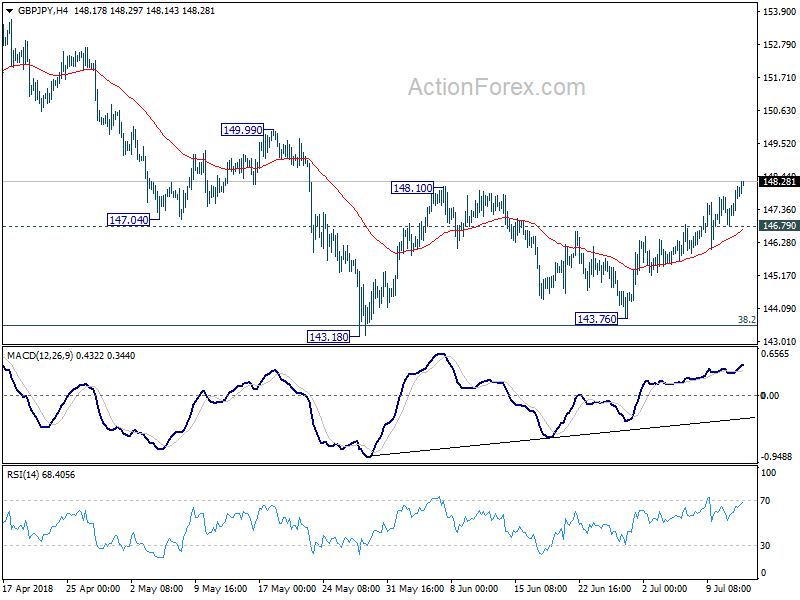Click the 17 Apr 2018 date label
The width and height of the screenshot is (800, 600).
coord(29,588)
